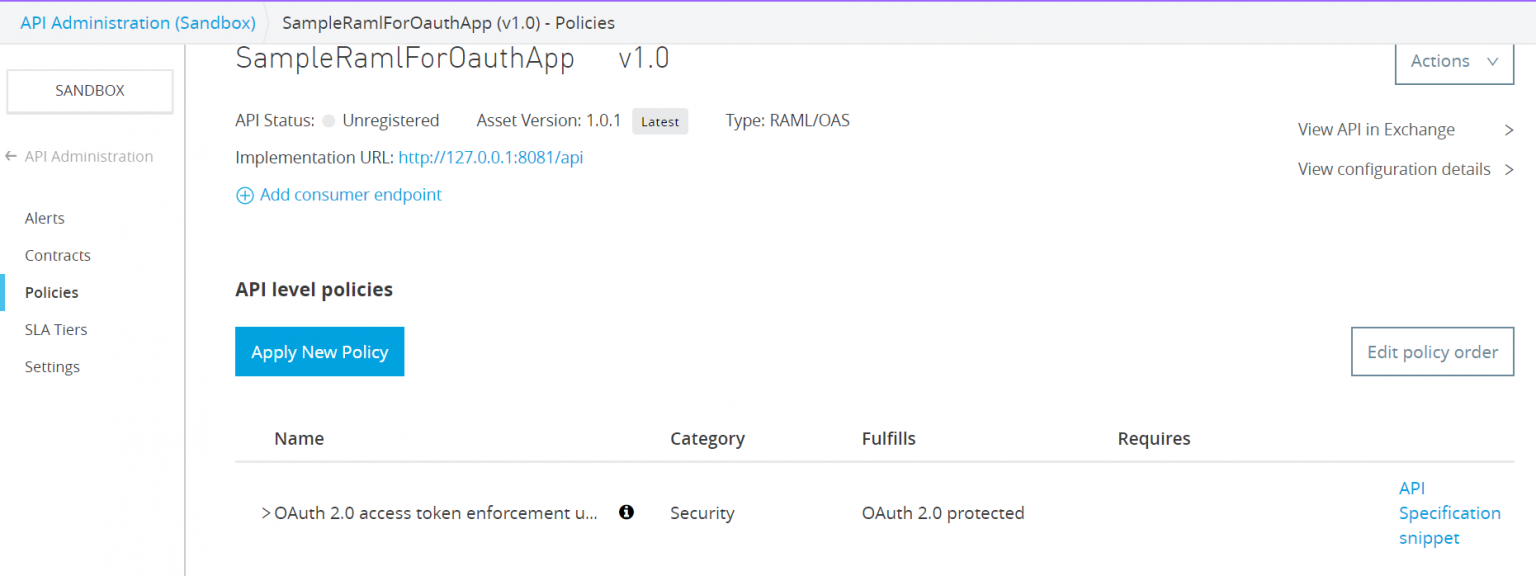Click API Specification snippet link
1536x576 pixels.
(1449, 513)
